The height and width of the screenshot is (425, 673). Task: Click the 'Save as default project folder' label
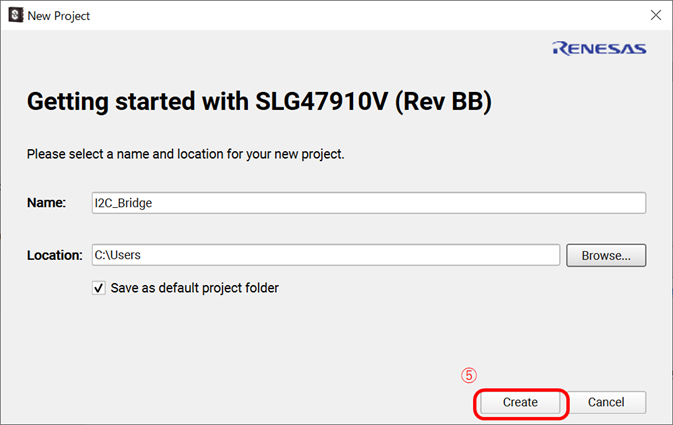[x=194, y=288]
